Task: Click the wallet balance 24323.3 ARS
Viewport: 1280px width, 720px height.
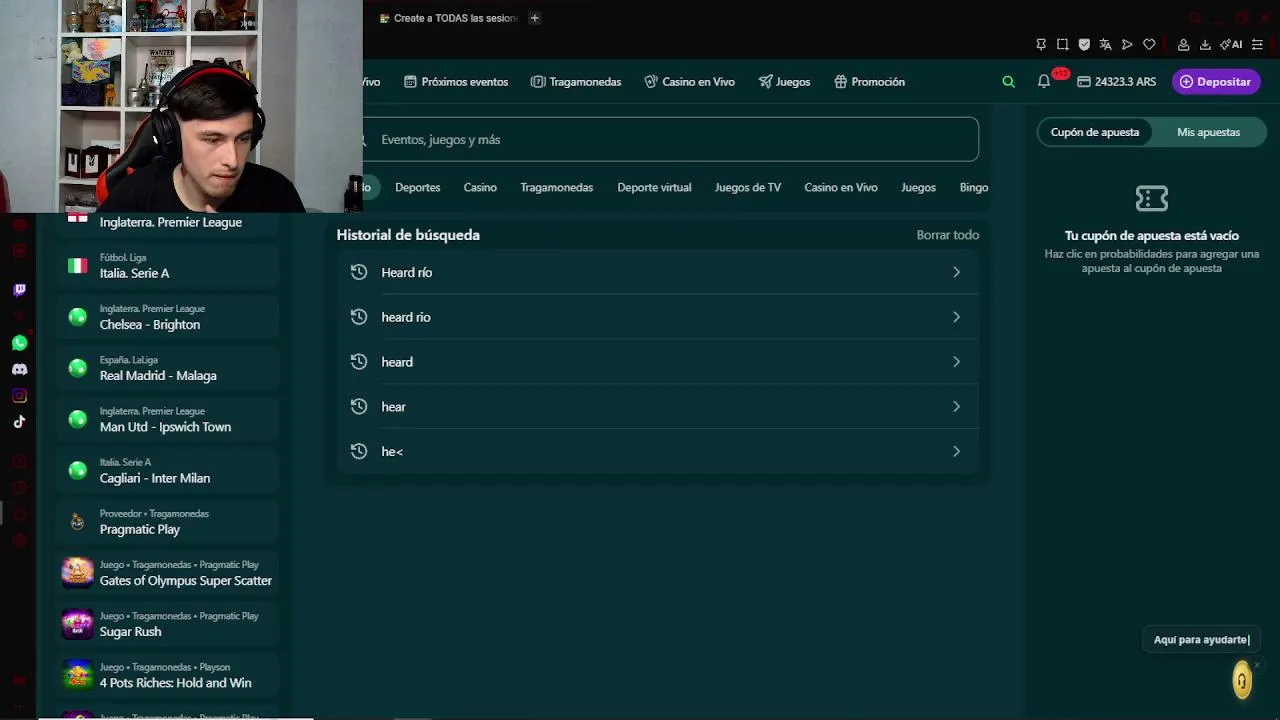Action: click(x=1116, y=82)
